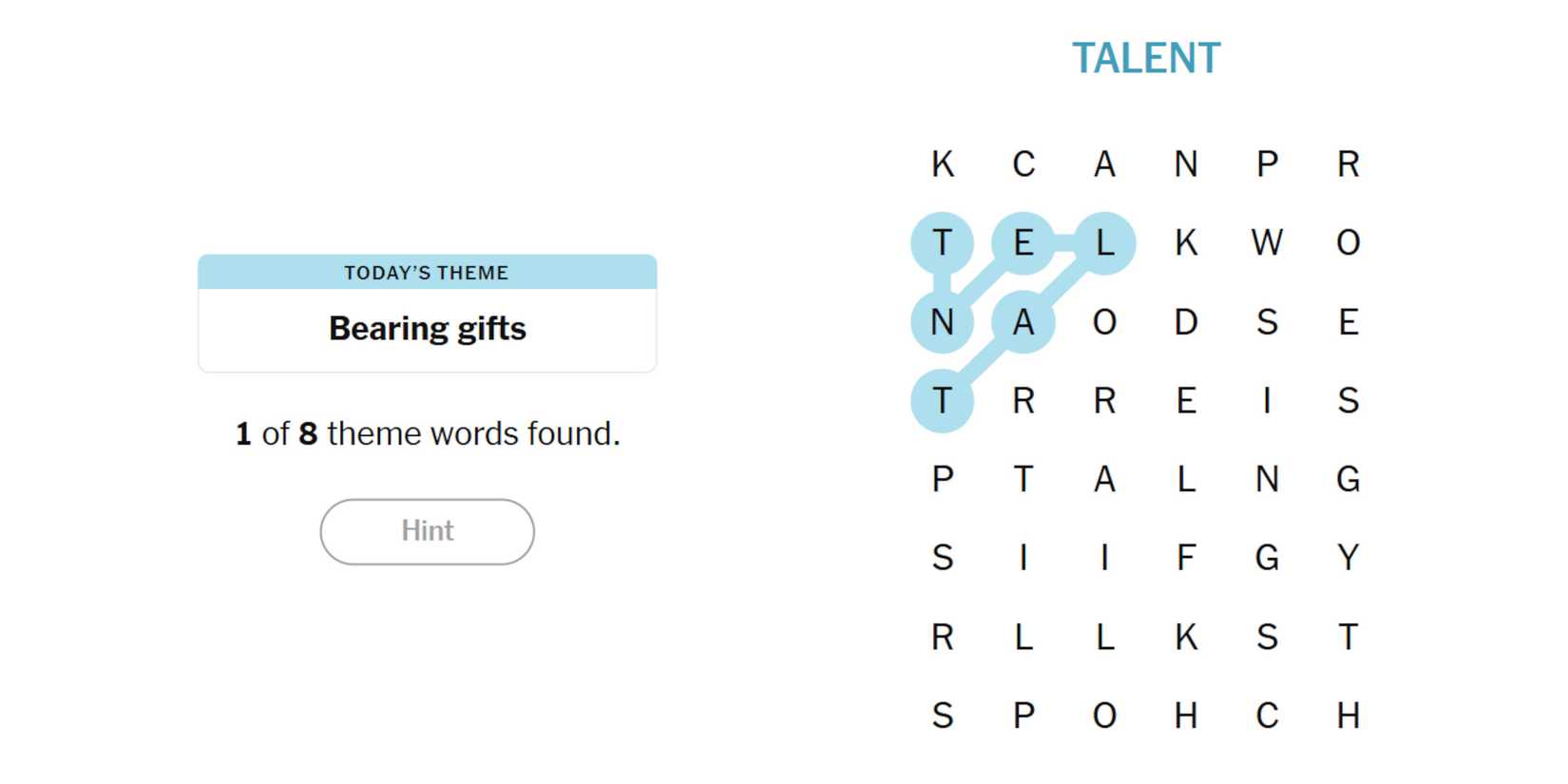Select K in the top row

(x=942, y=164)
